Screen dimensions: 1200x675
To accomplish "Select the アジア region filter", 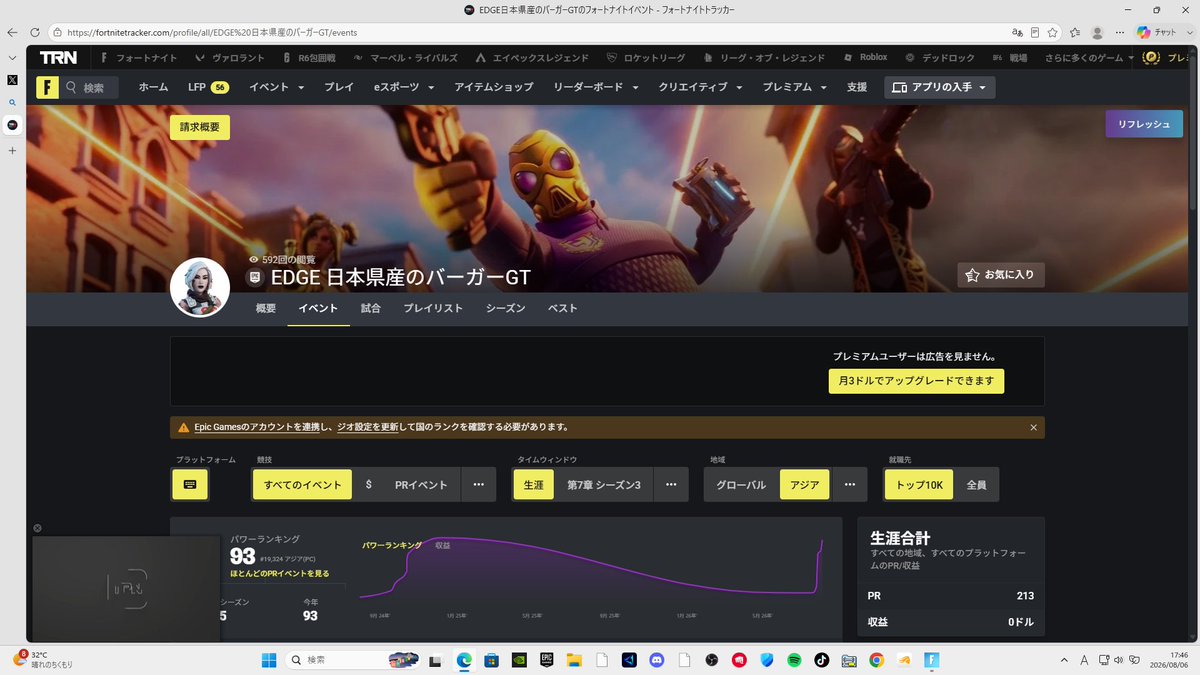I will point(804,485).
